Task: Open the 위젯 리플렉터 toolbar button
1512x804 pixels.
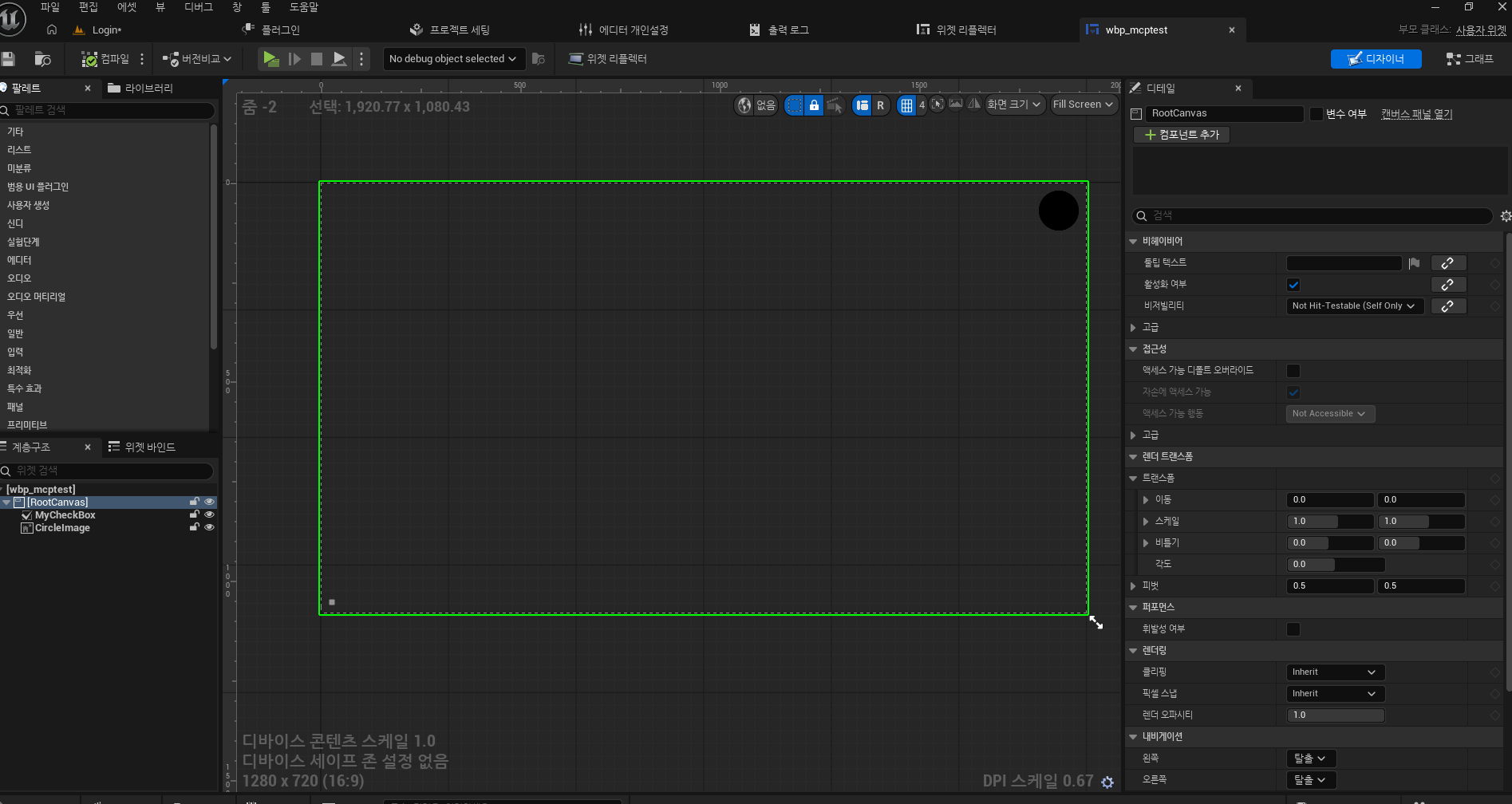Action: [608, 59]
